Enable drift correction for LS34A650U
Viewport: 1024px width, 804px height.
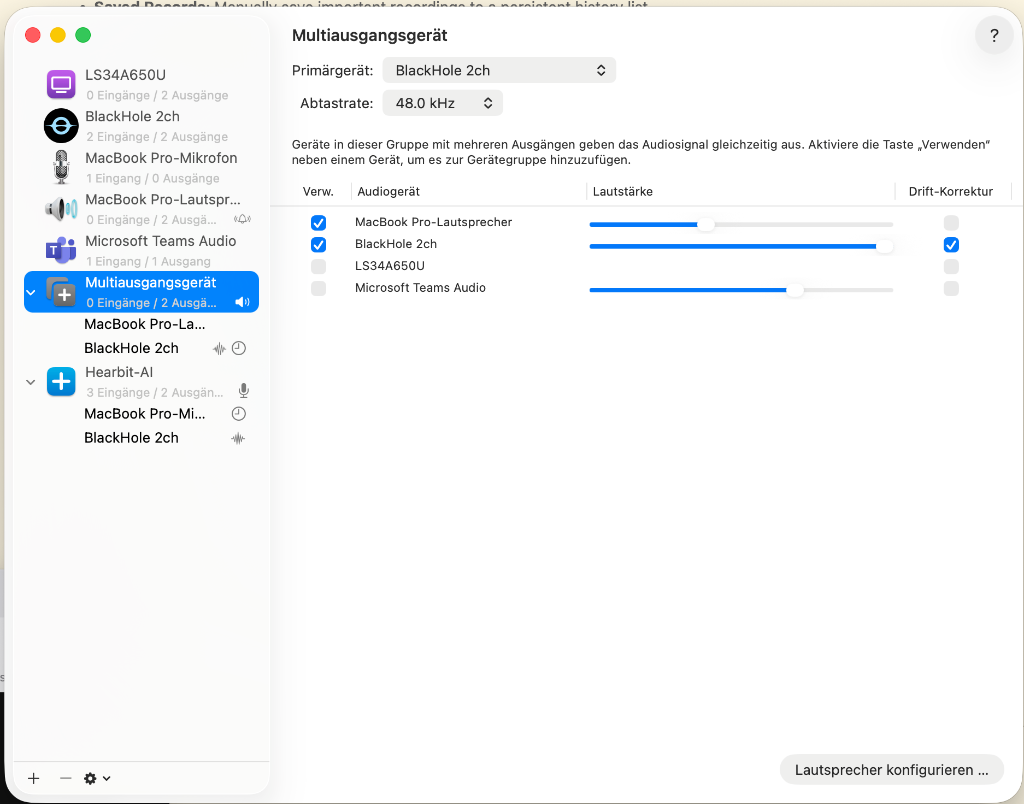pos(951,266)
